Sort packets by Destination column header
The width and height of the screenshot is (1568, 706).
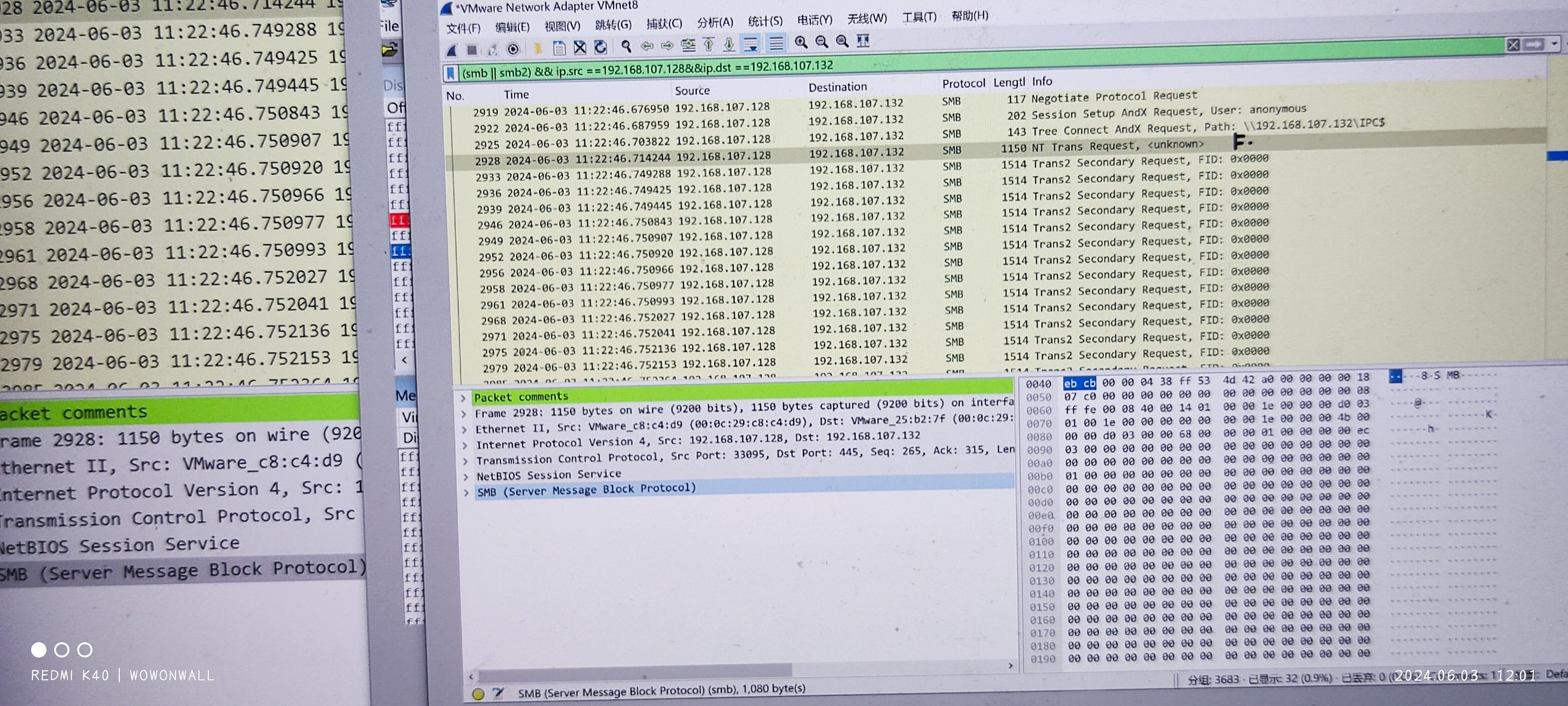(x=837, y=87)
